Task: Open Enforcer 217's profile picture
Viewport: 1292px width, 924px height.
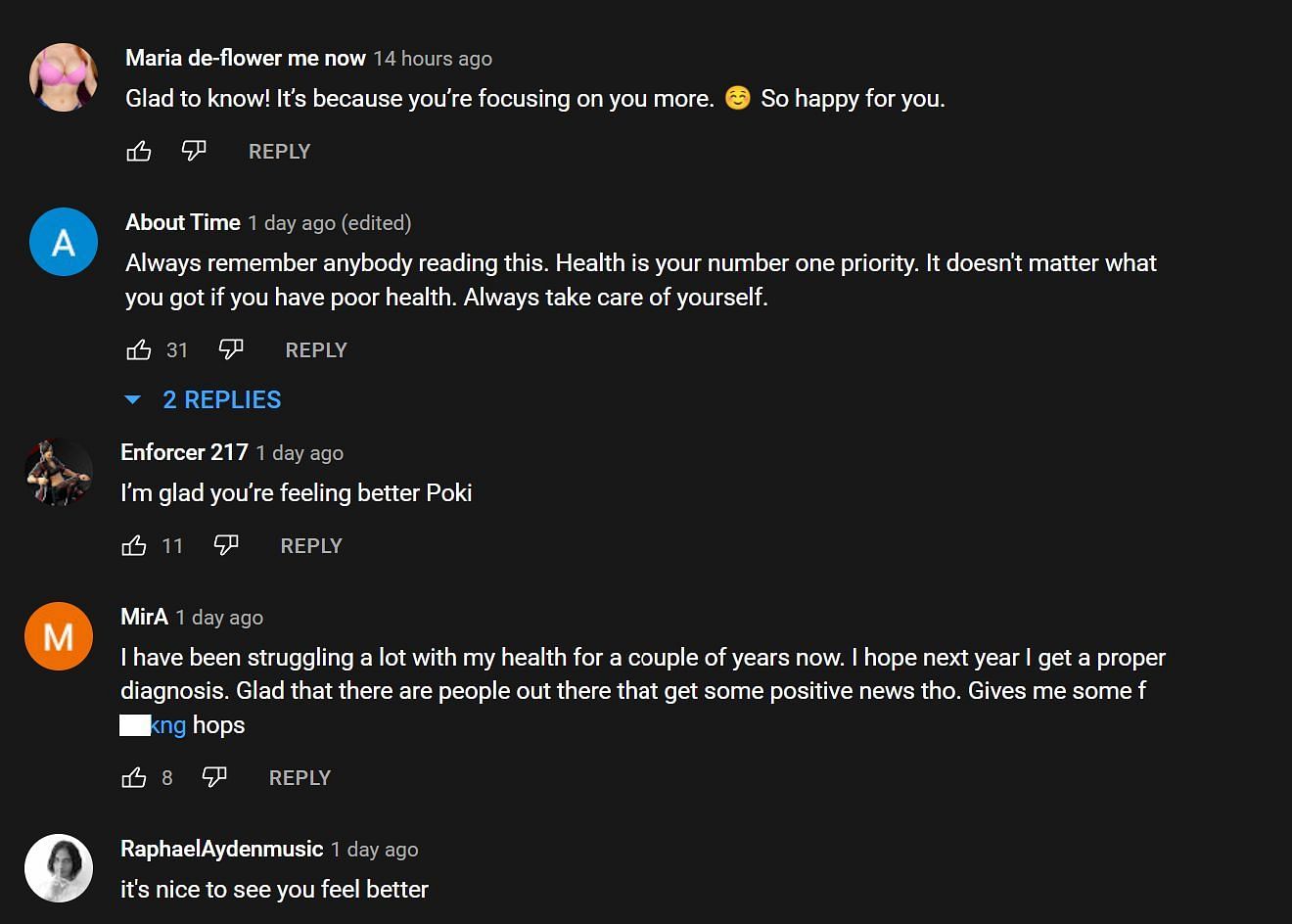Action: [x=59, y=472]
